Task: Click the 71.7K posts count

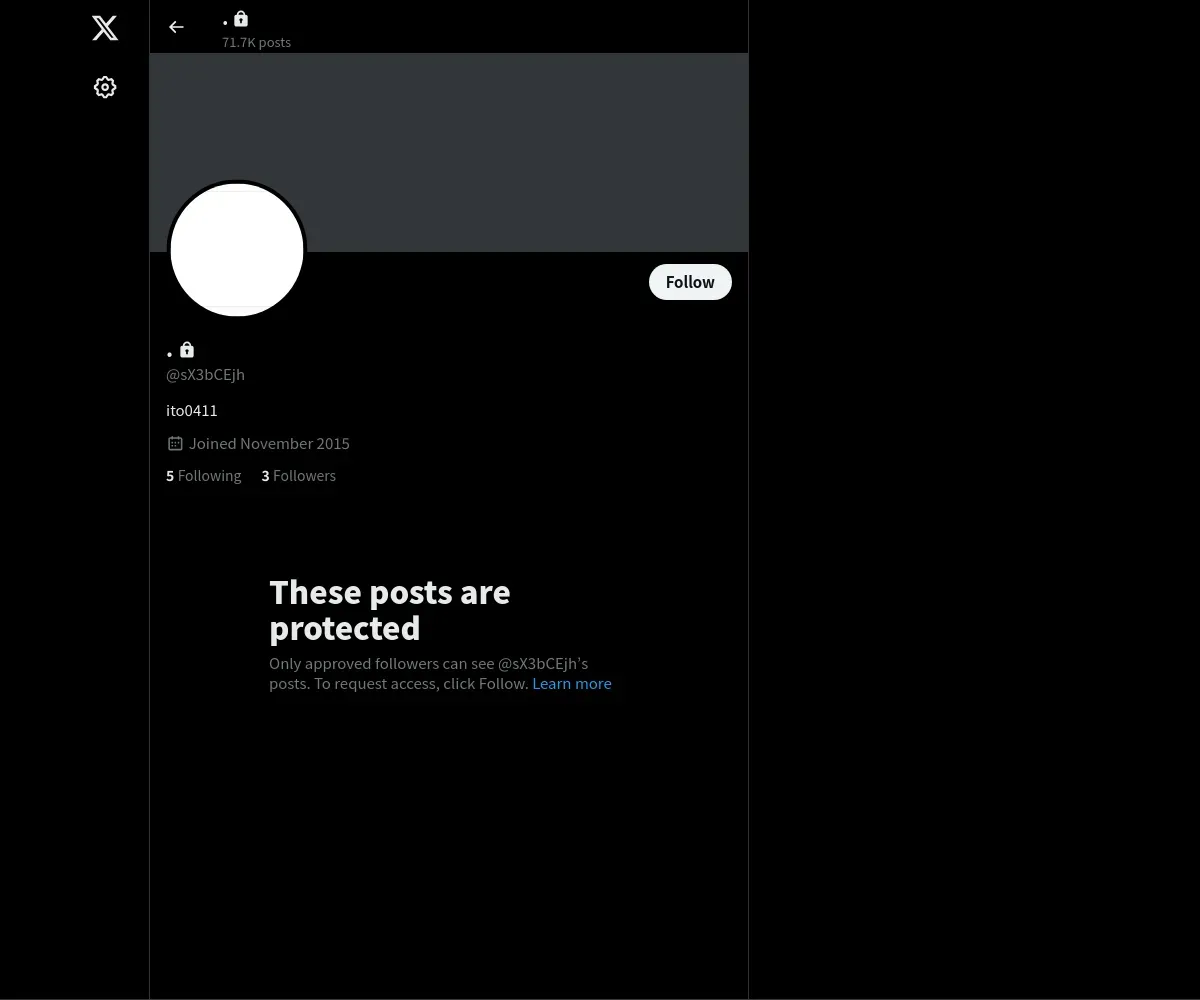Action: (256, 42)
